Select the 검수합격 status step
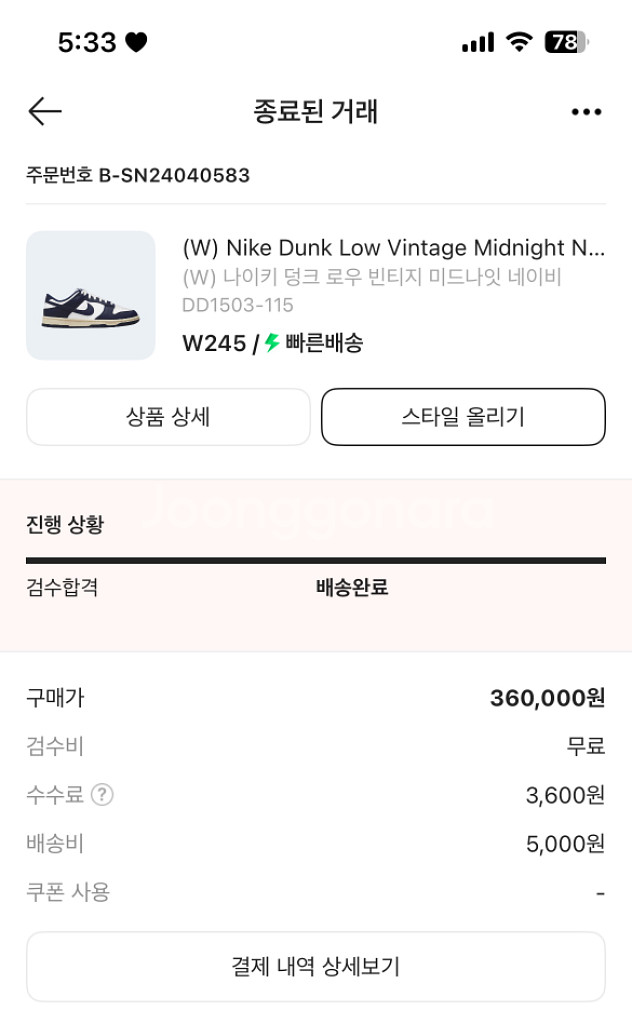 coord(62,587)
